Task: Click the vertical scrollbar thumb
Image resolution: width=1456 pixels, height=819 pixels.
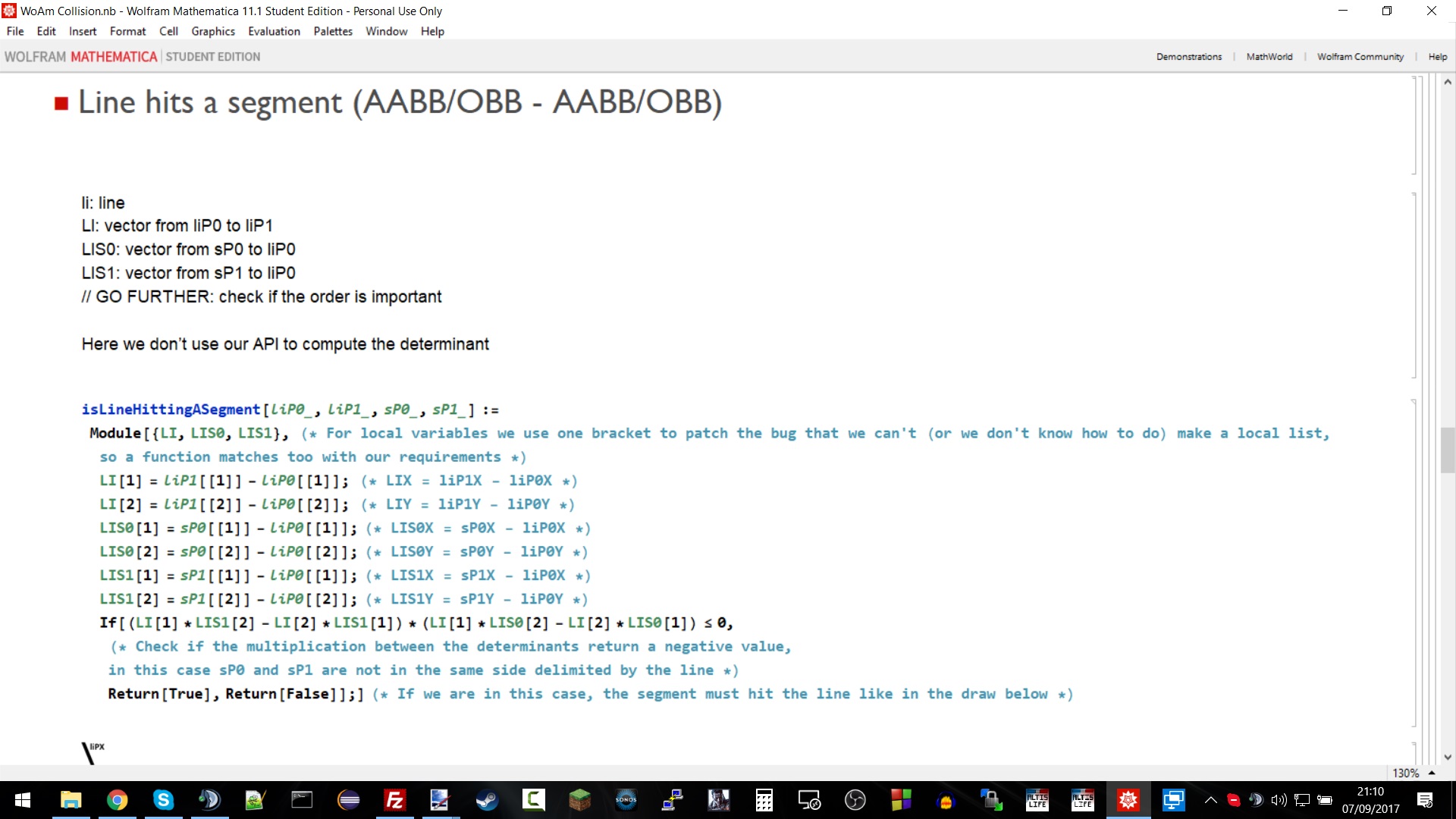Action: 1448,450
